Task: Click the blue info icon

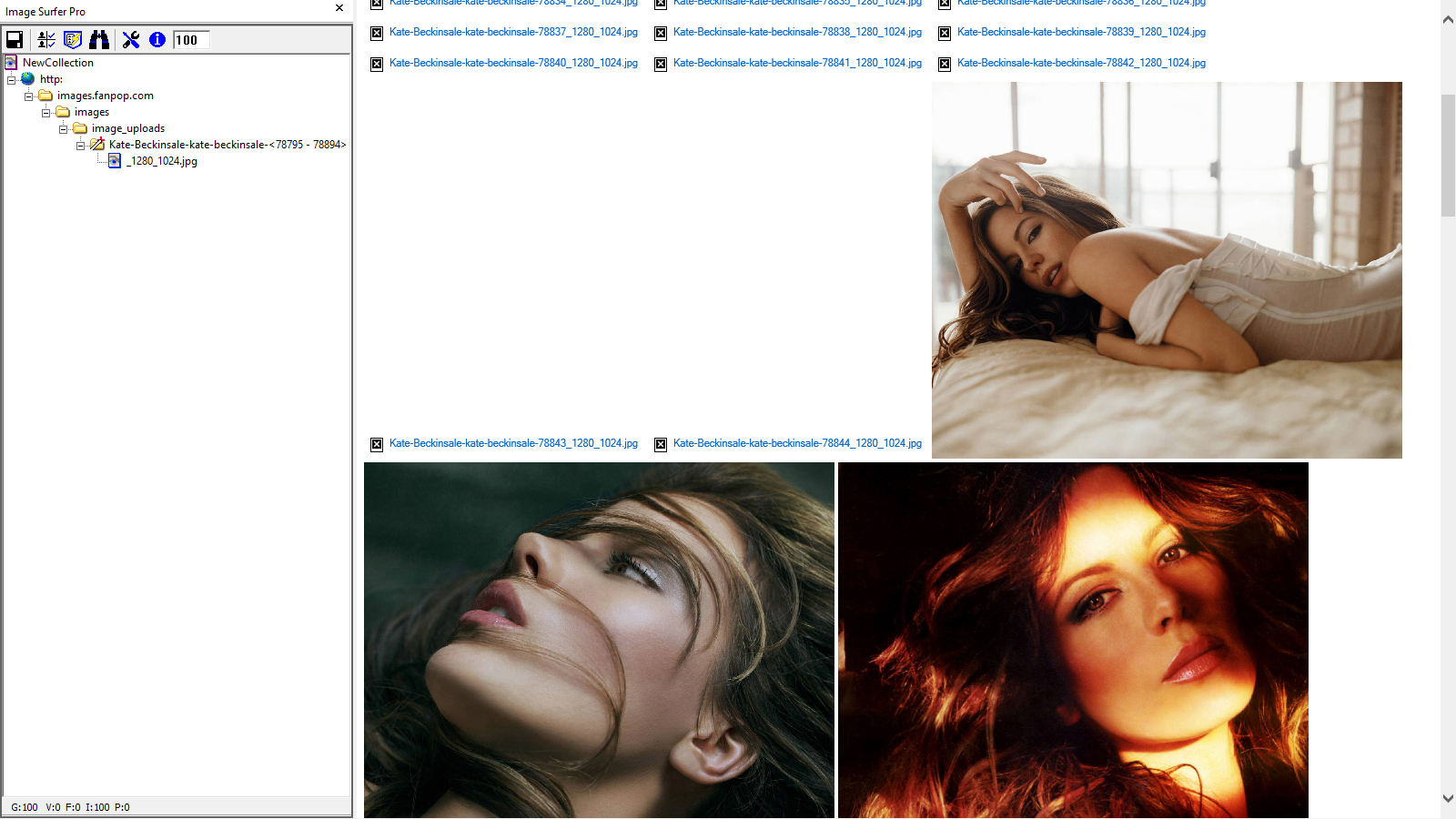Action: (x=157, y=40)
